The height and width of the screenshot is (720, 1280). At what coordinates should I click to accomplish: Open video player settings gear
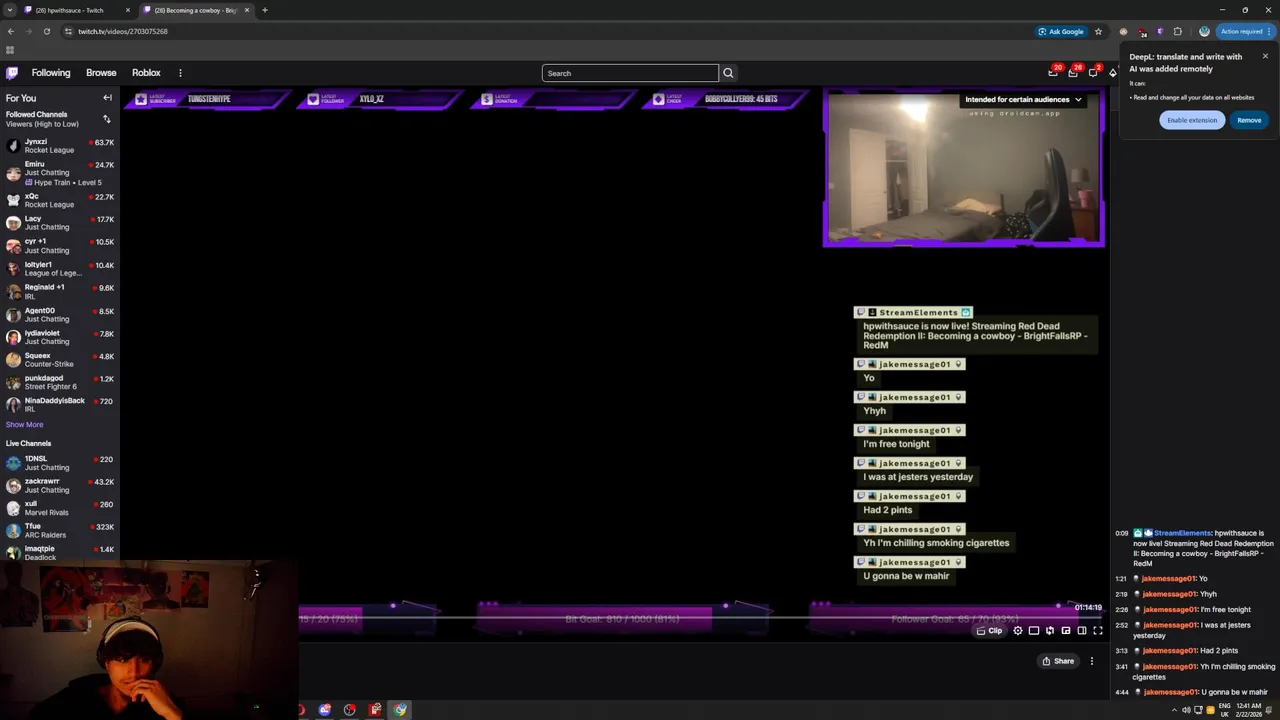tap(1018, 631)
